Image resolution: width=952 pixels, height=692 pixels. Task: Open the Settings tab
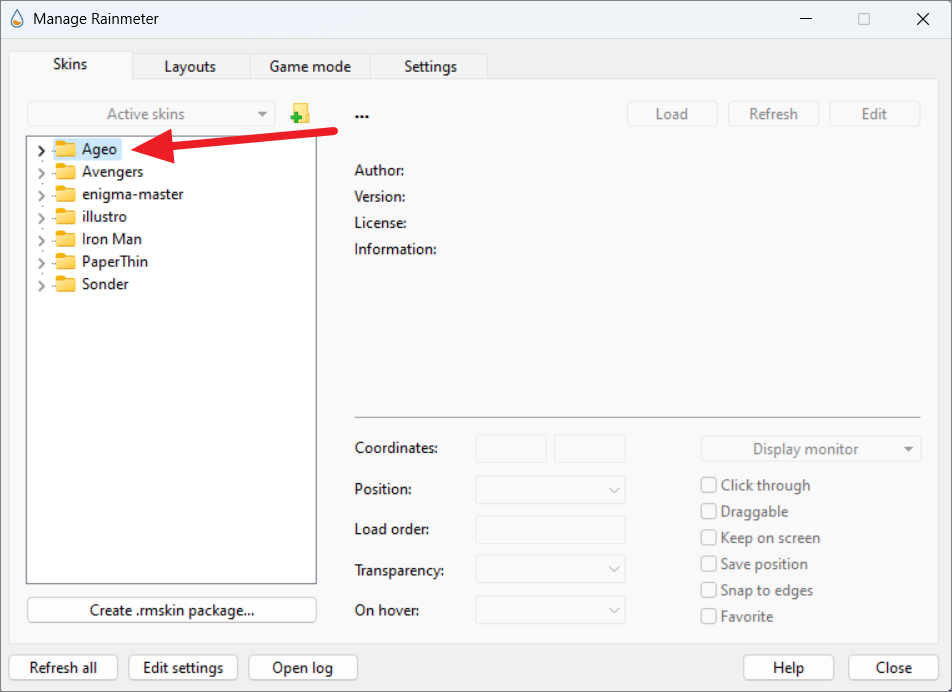pos(430,67)
